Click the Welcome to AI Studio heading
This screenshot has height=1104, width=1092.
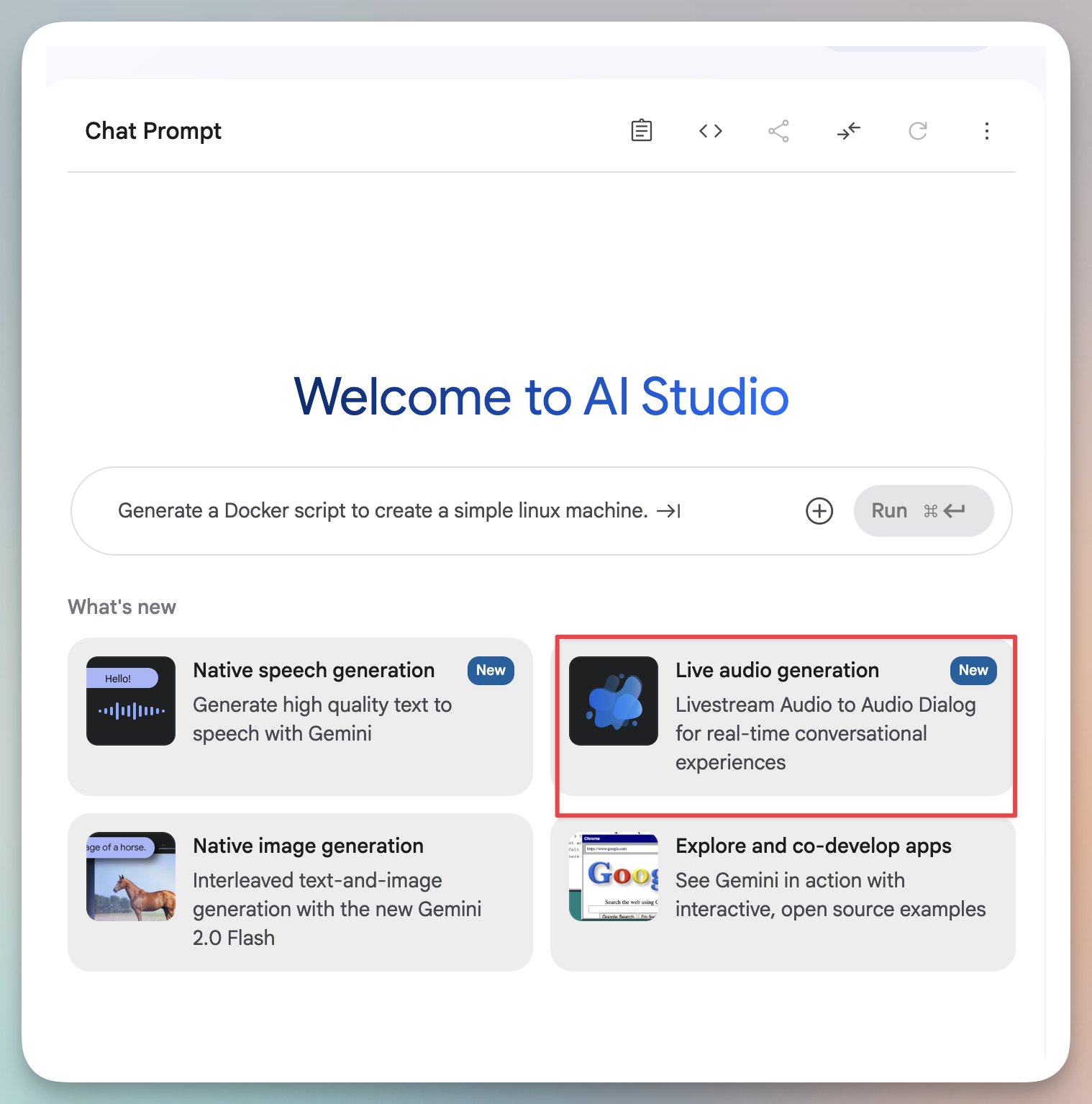[x=541, y=397]
